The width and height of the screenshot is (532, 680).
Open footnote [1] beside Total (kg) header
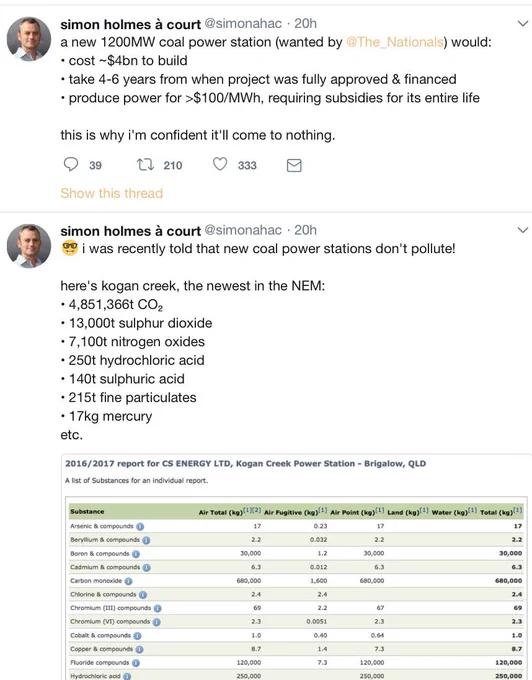pyautogui.click(x=518, y=511)
